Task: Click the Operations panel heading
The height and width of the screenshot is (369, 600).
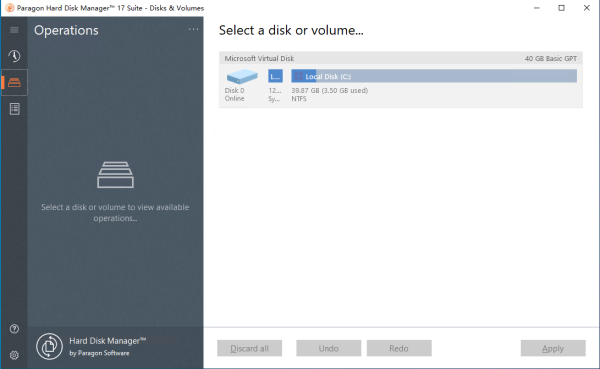Action: pyautogui.click(x=66, y=30)
